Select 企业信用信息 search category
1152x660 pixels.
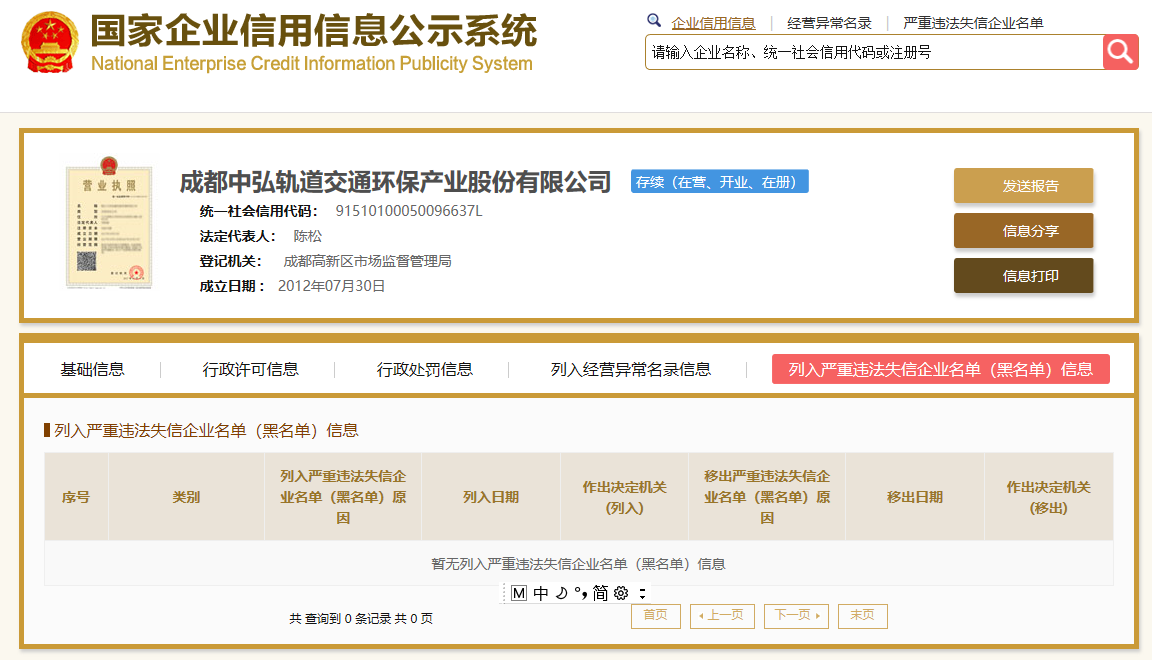point(713,23)
